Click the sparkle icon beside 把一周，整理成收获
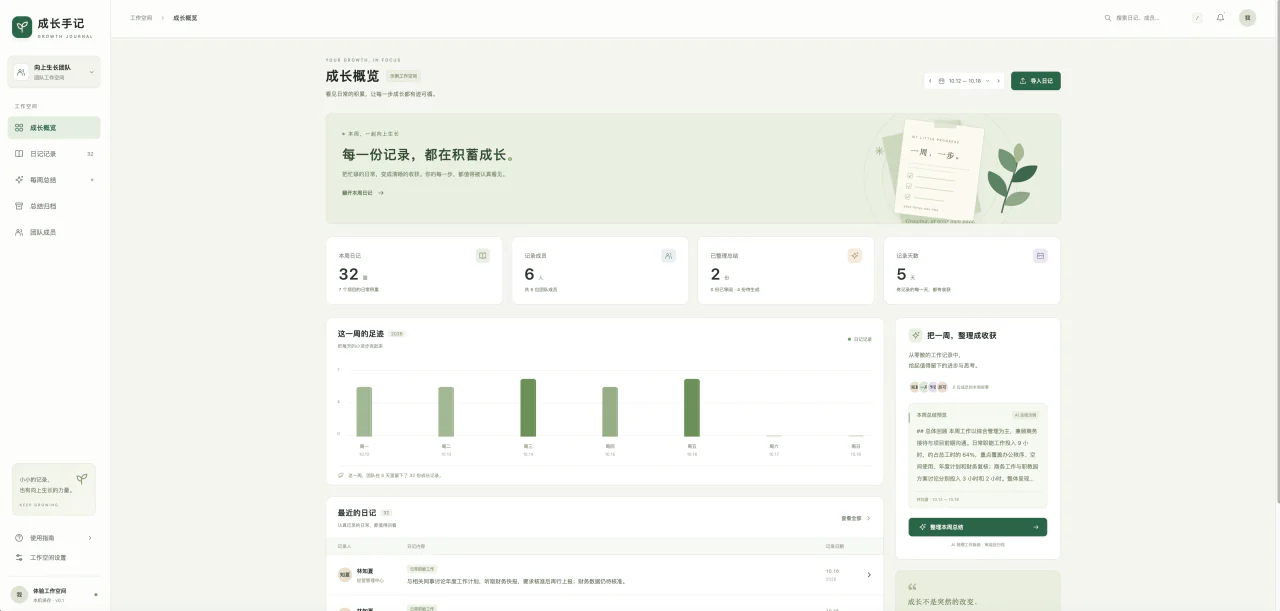Screen dimensions: 1280x611 point(915,336)
